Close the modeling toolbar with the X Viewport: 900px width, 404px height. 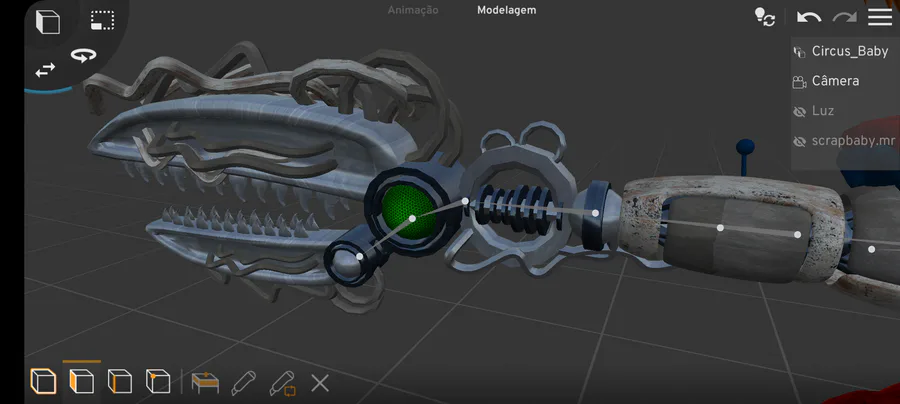point(320,383)
